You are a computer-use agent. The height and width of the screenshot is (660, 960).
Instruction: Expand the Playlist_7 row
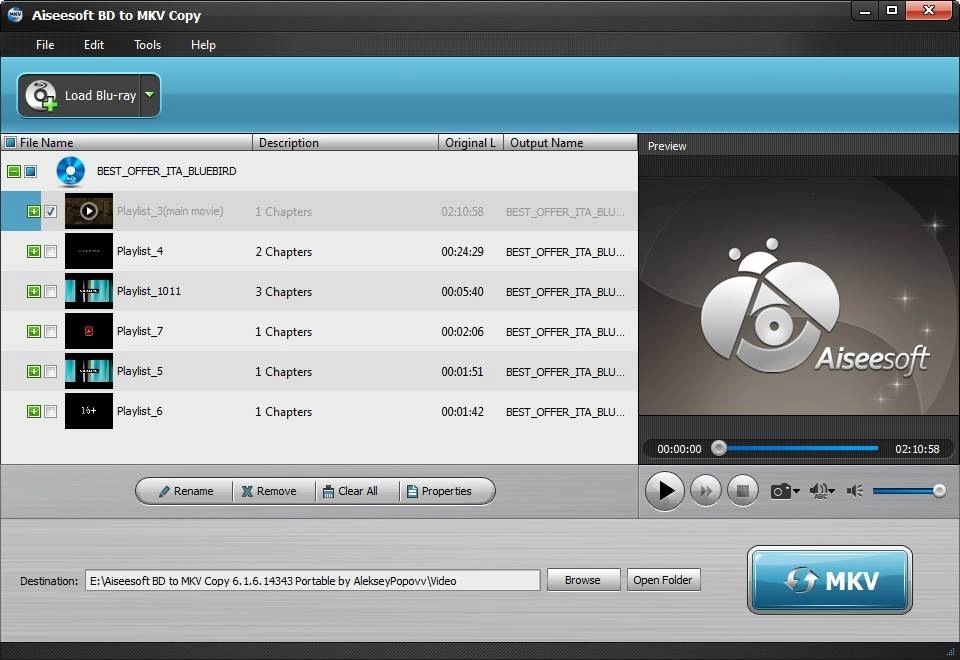coord(34,331)
